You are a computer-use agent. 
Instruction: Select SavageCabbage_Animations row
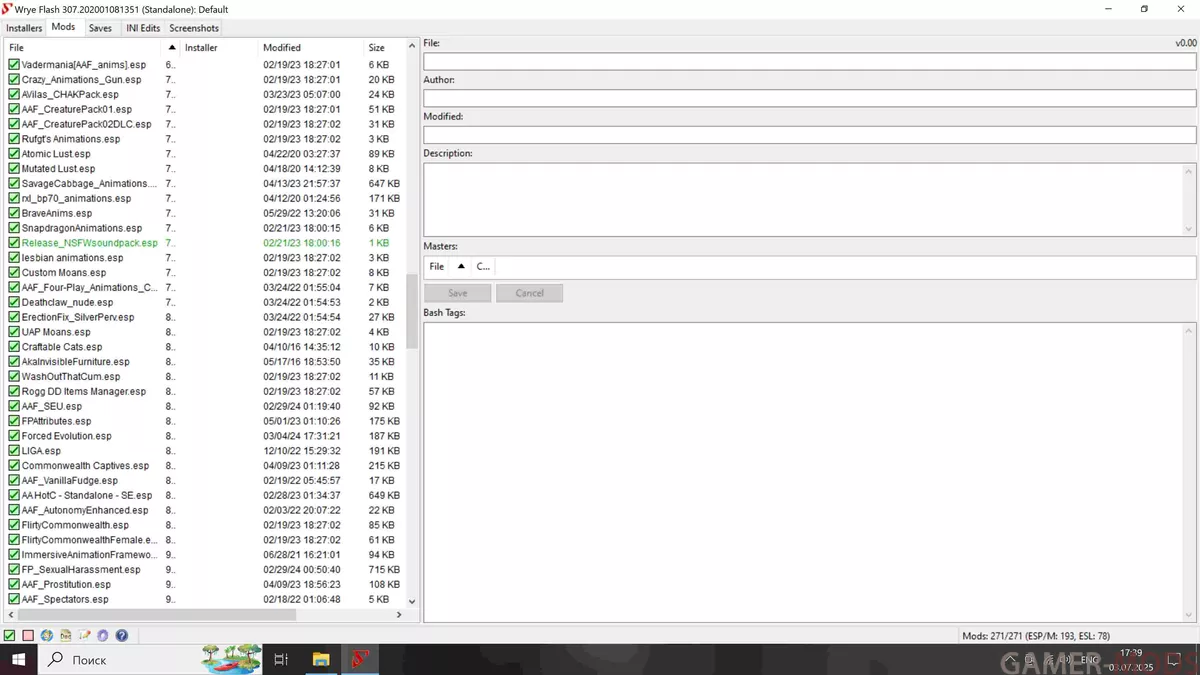click(205, 184)
